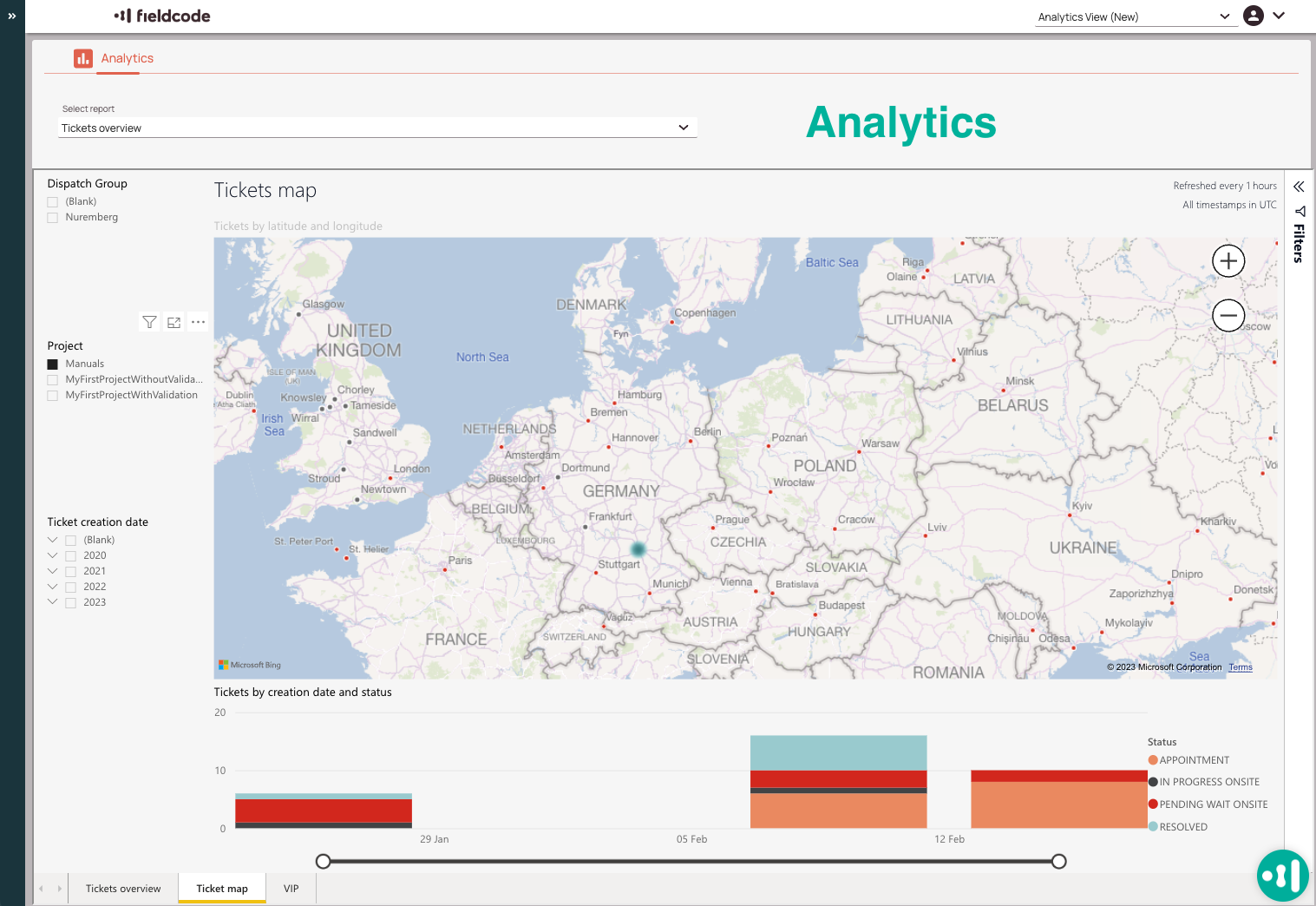
Task: Open the VIP report tab
Action: (x=291, y=889)
